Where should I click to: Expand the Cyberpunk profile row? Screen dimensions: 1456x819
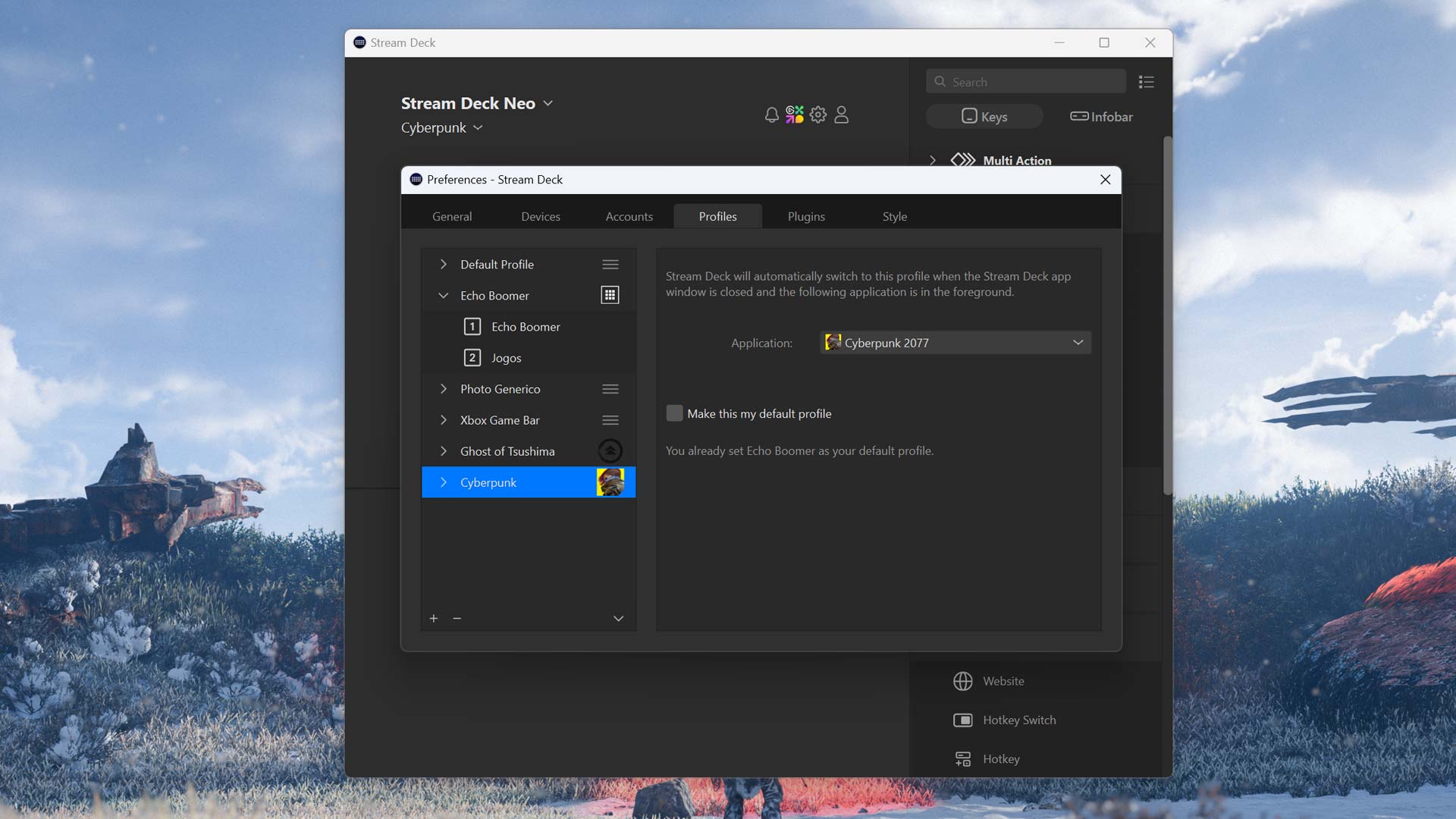click(x=444, y=482)
